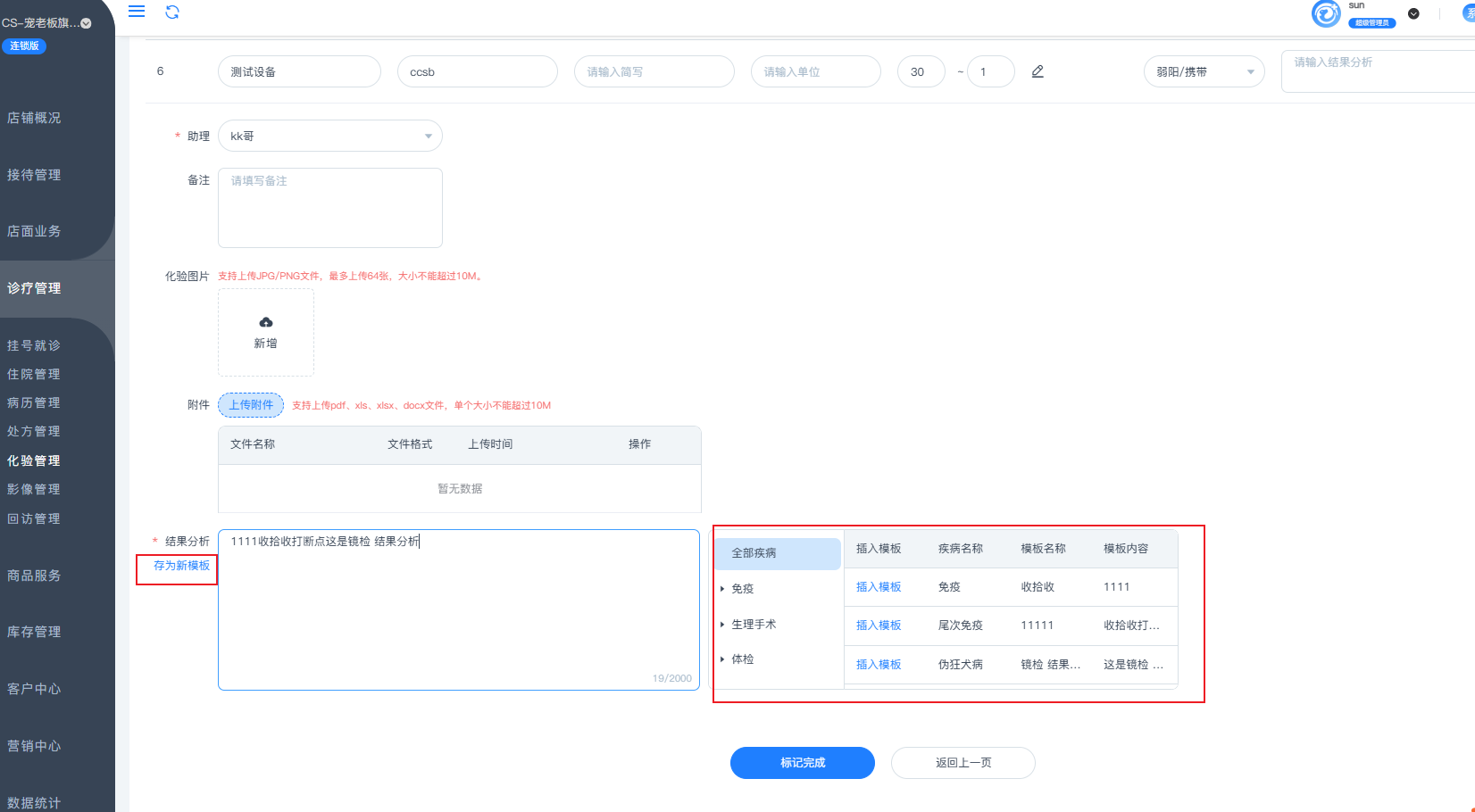
Task: Click the pencil edit icon next to range
Action: coord(1037,71)
